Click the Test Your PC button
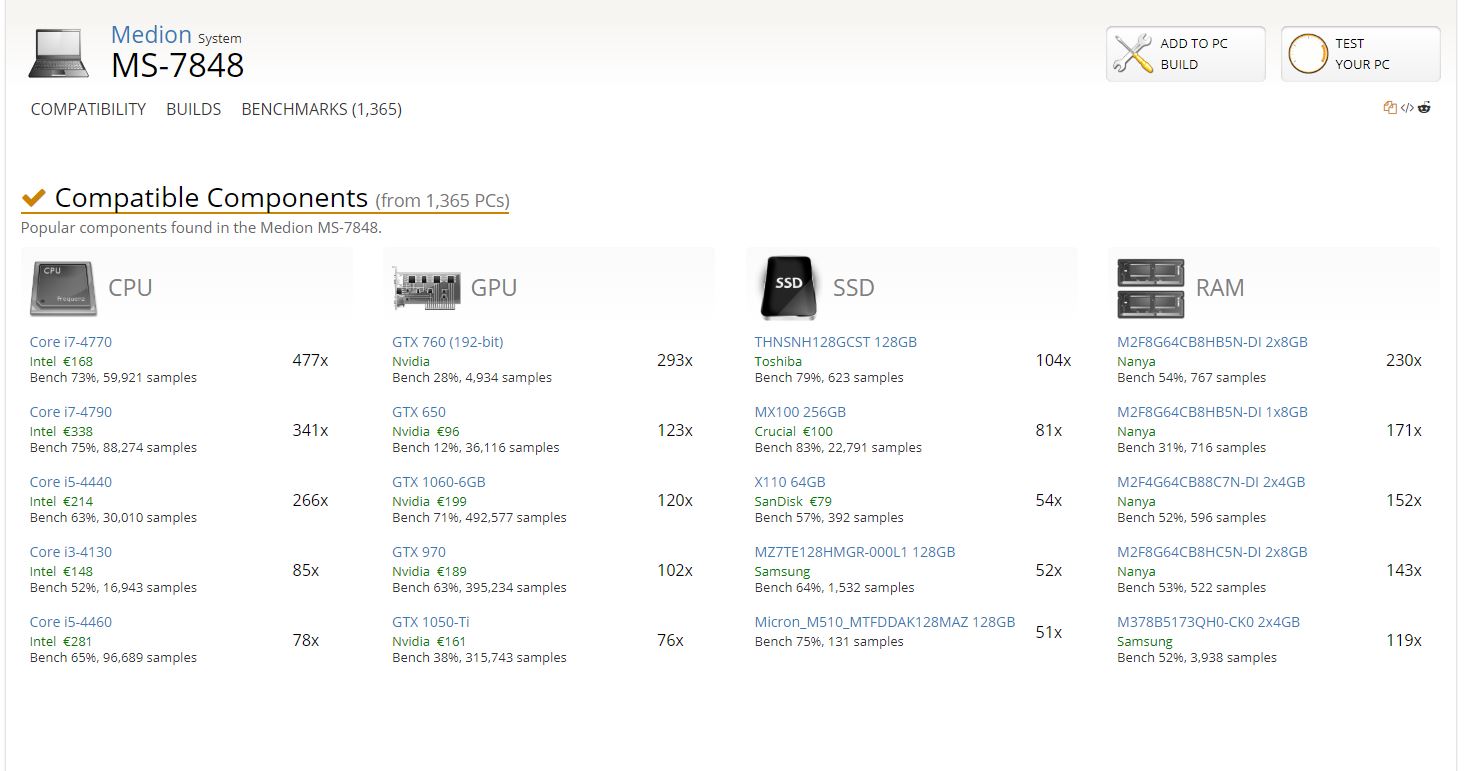This screenshot has height=771, width=1483. [x=1360, y=54]
